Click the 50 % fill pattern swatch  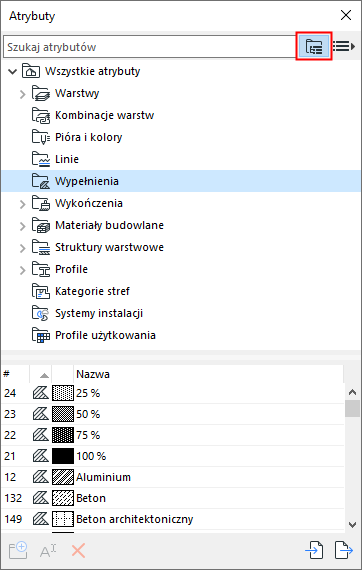[63, 414]
